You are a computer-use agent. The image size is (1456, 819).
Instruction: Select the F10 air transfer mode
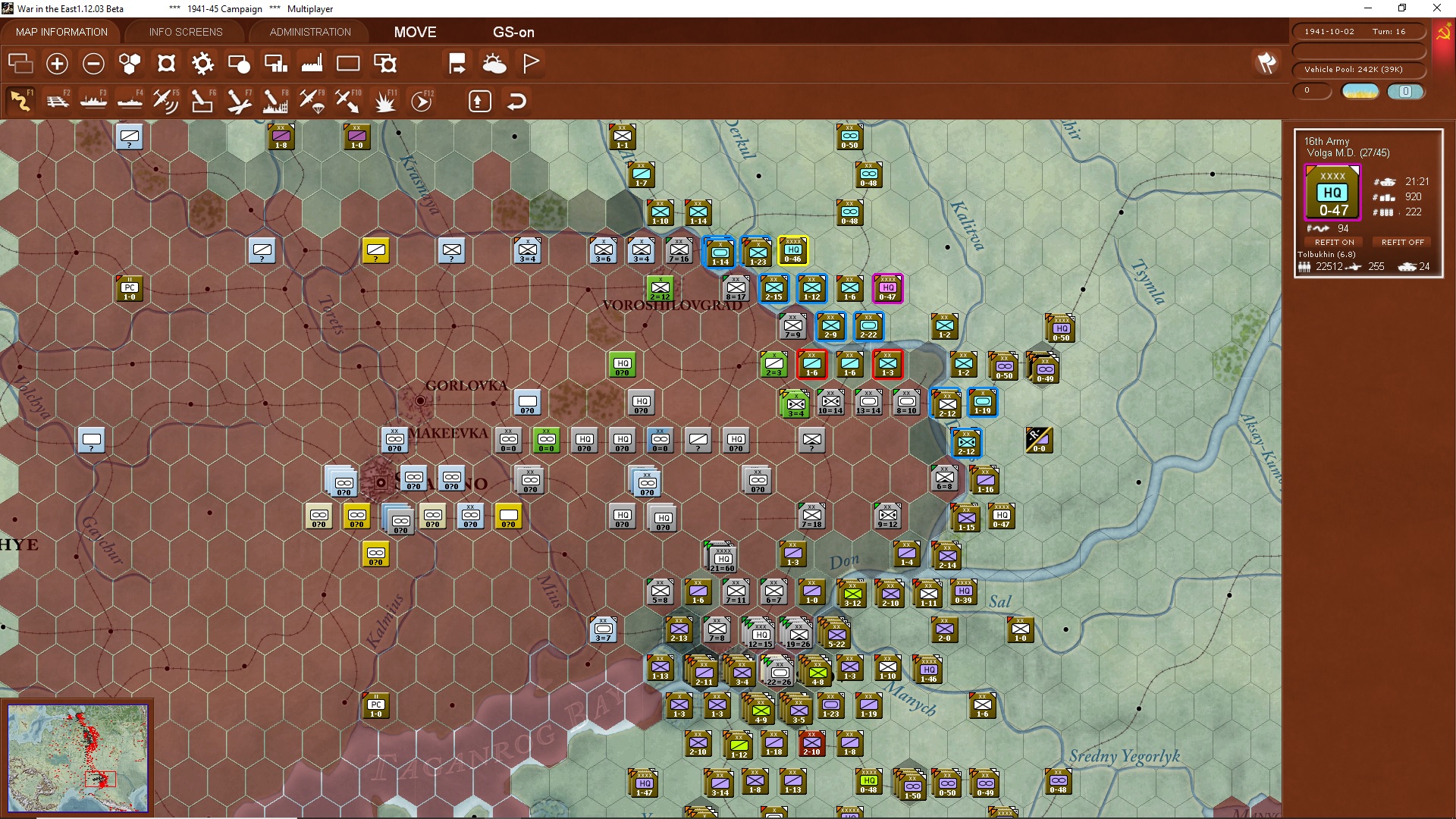pyautogui.click(x=347, y=101)
